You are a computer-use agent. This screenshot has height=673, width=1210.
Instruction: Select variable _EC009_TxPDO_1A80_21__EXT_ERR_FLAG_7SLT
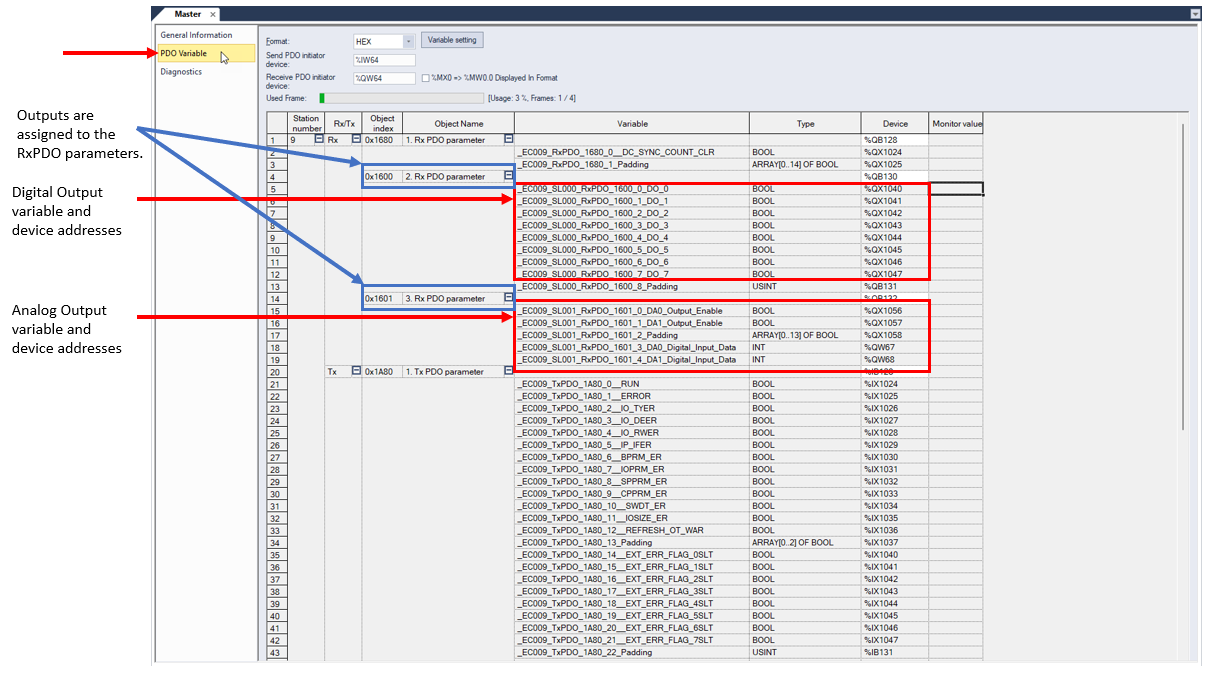pos(632,640)
